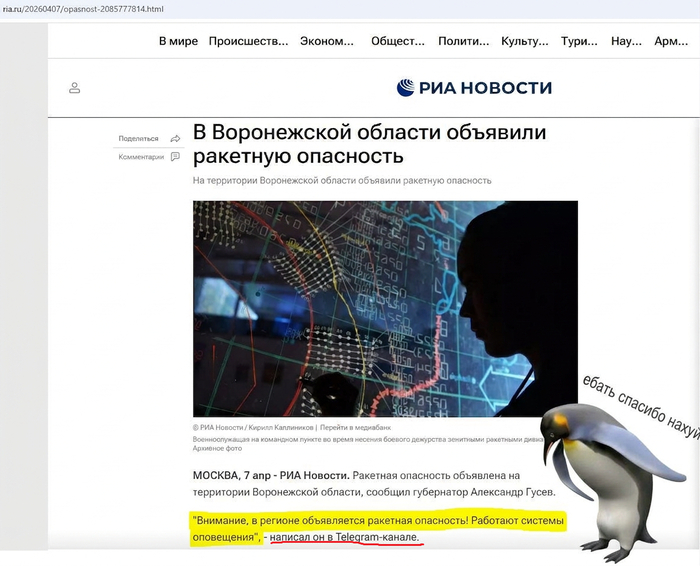Follow the 'Перейти в медиабанк' link
The image size is (700, 566).
355,427
